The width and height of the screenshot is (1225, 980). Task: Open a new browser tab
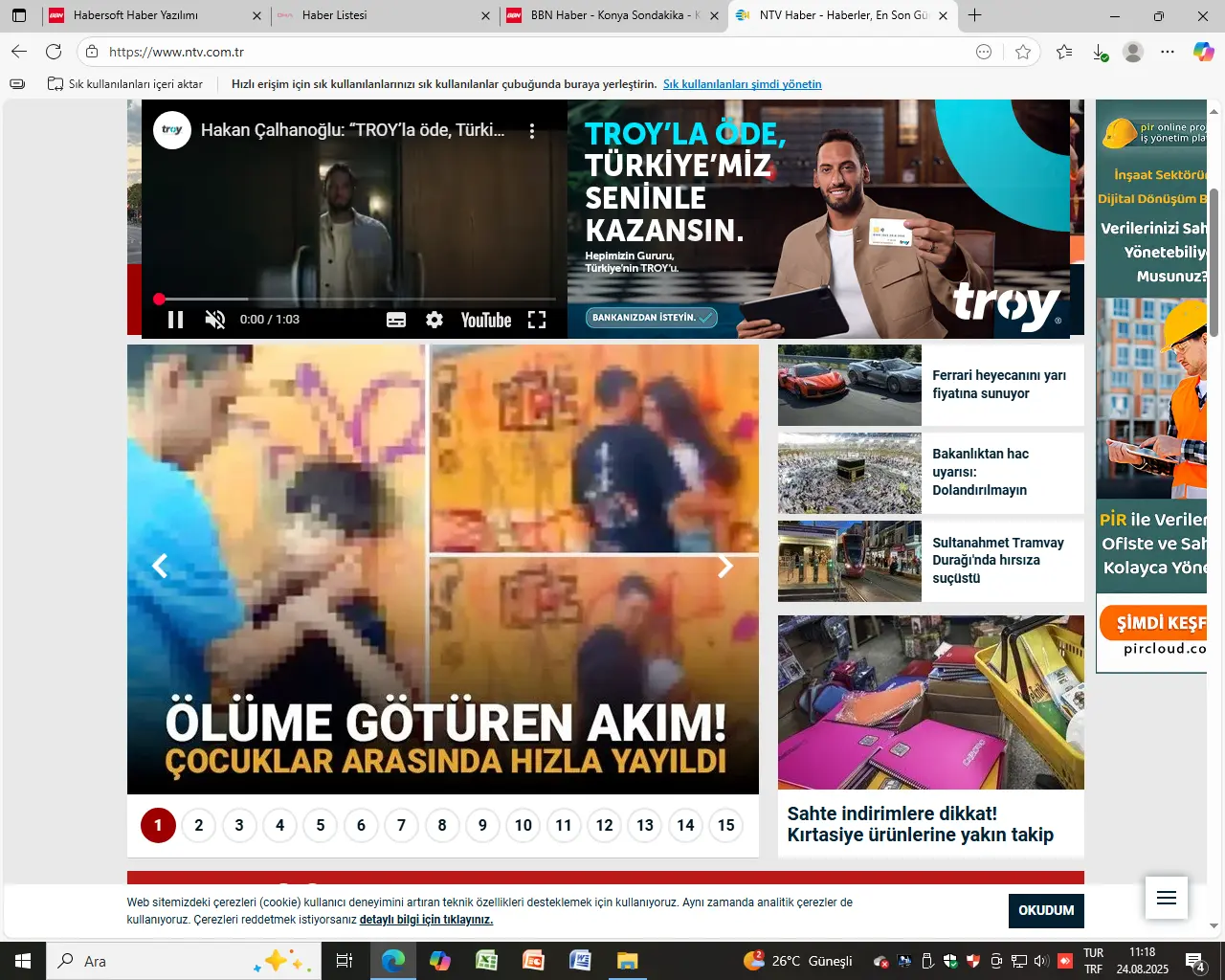pos(974,15)
